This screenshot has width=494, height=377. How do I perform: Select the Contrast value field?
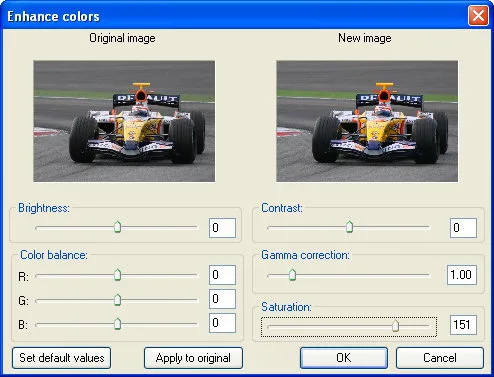point(463,228)
